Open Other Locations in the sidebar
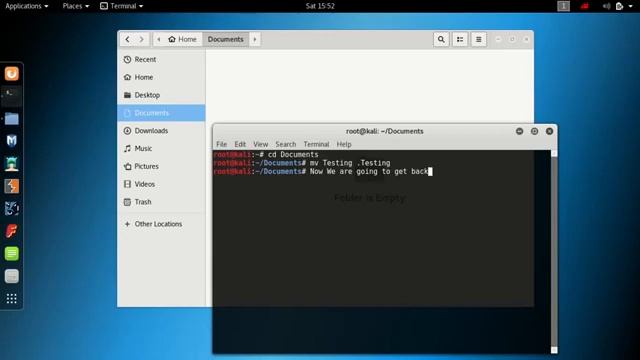The image size is (640, 360). point(161,224)
